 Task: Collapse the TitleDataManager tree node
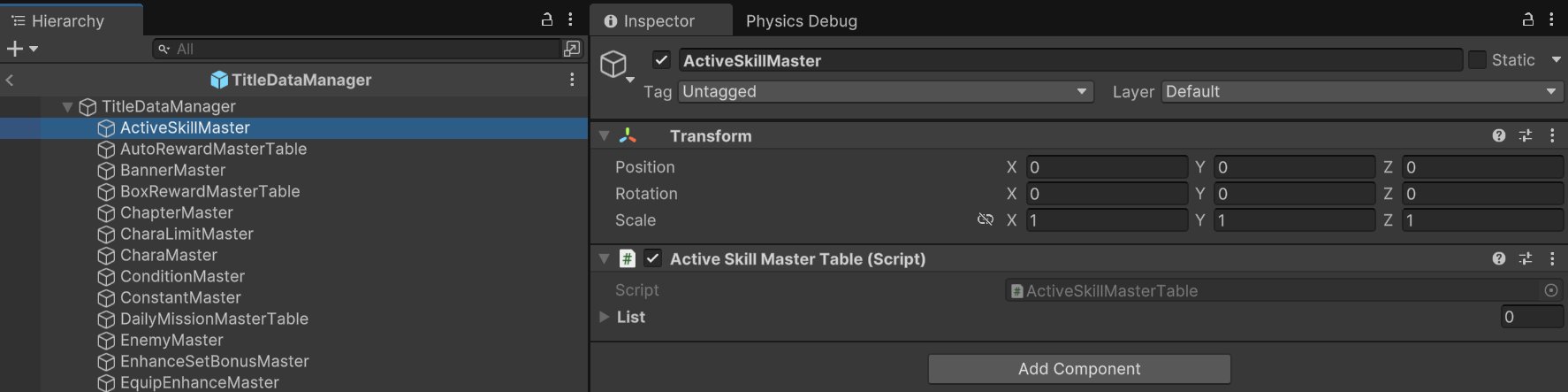pyautogui.click(x=67, y=106)
